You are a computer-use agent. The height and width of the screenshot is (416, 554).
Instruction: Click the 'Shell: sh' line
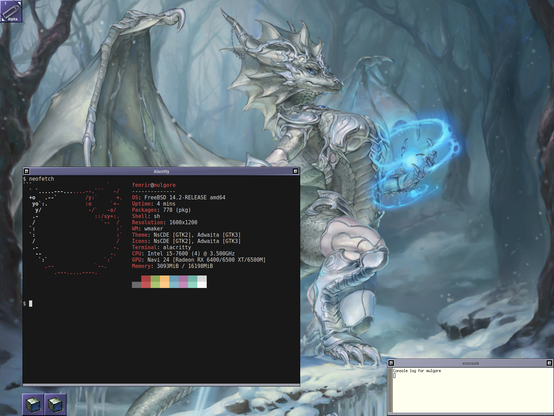click(x=146, y=216)
